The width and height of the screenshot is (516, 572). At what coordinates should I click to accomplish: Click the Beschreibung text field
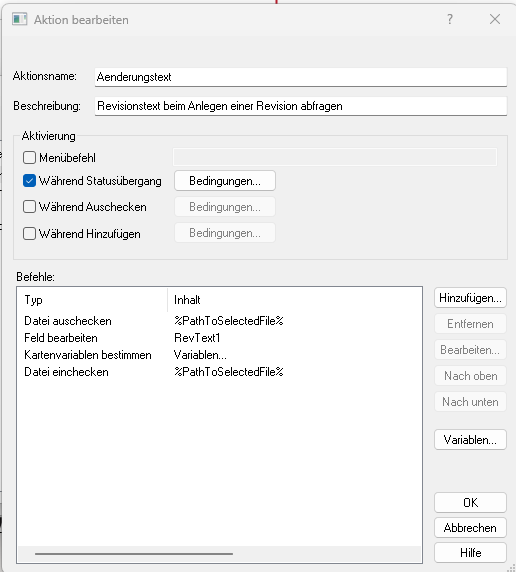point(301,106)
